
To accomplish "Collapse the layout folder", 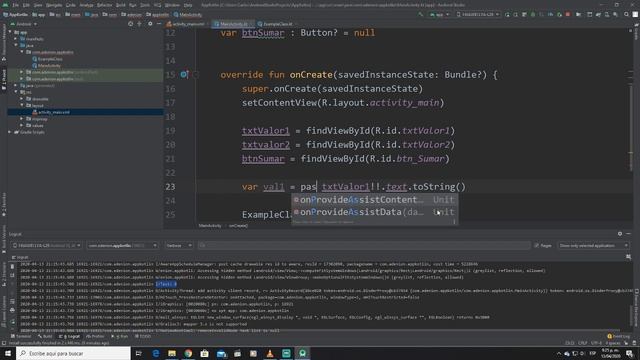I will [x=22, y=105].
